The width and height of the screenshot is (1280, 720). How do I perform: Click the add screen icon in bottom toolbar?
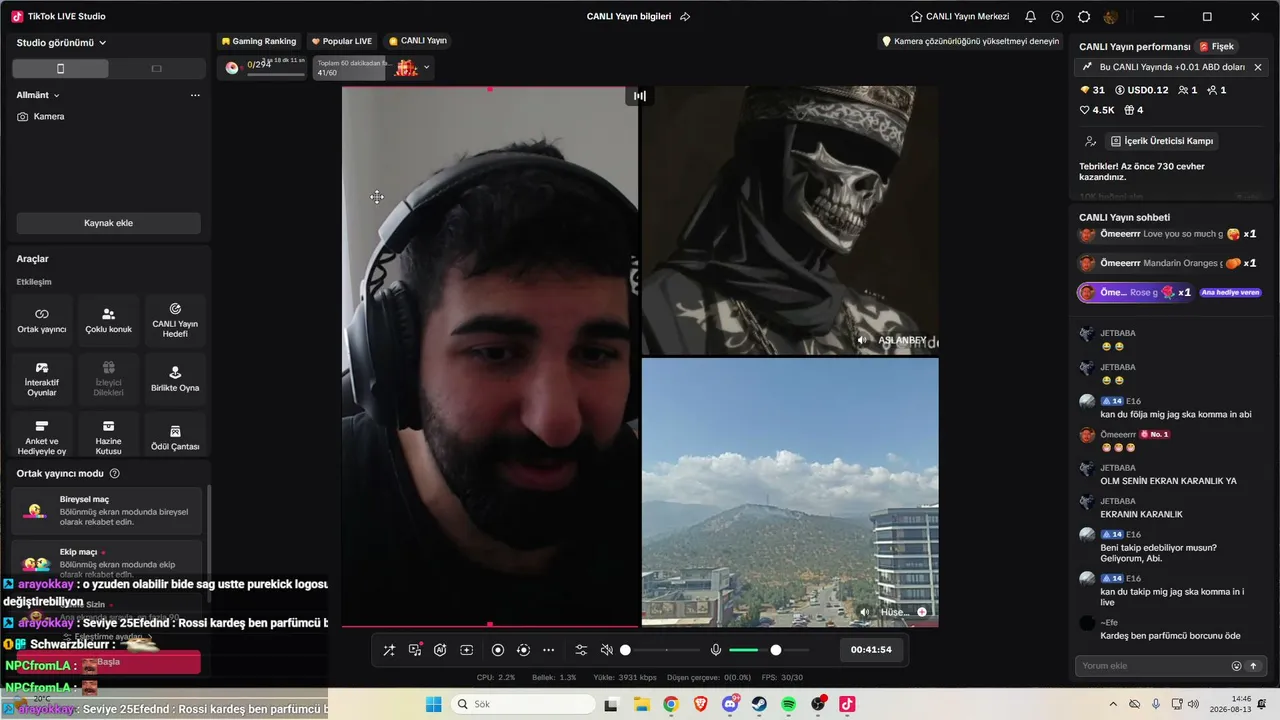pos(466,650)
